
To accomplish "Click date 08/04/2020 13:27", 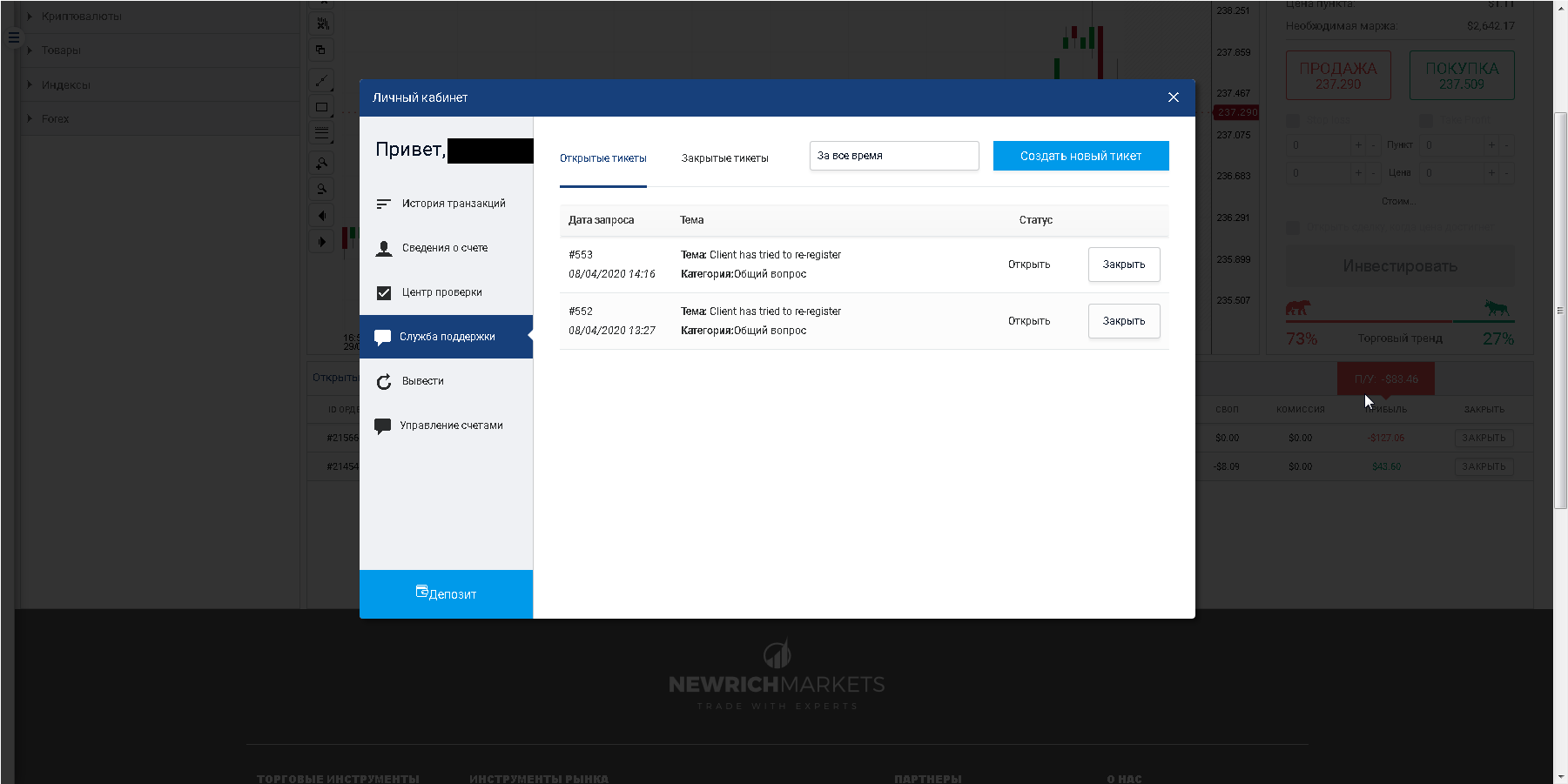I will point(612,331).
